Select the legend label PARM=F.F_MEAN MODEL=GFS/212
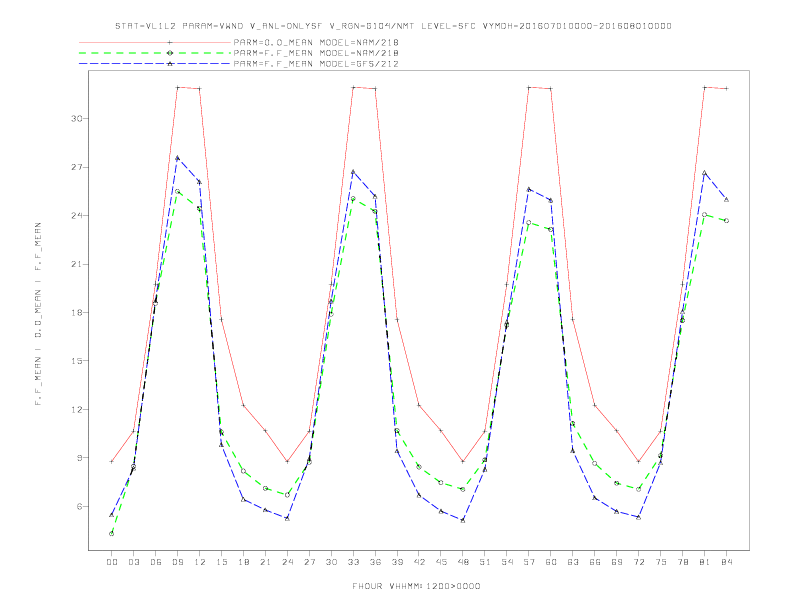The height and width of the screenshot is (612, 792). (316, 64)
